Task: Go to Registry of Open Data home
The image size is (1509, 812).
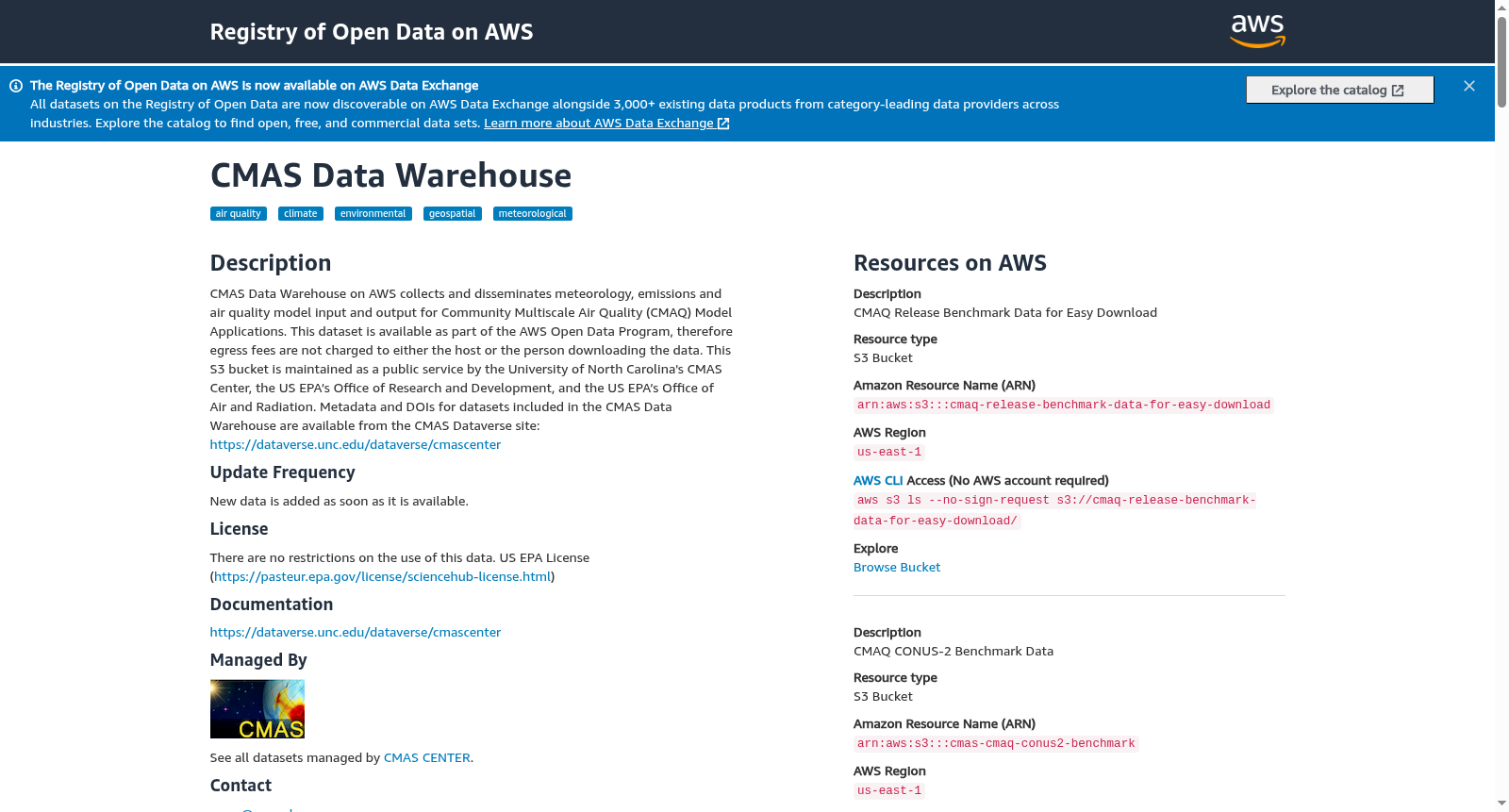Action: [372, 32]
